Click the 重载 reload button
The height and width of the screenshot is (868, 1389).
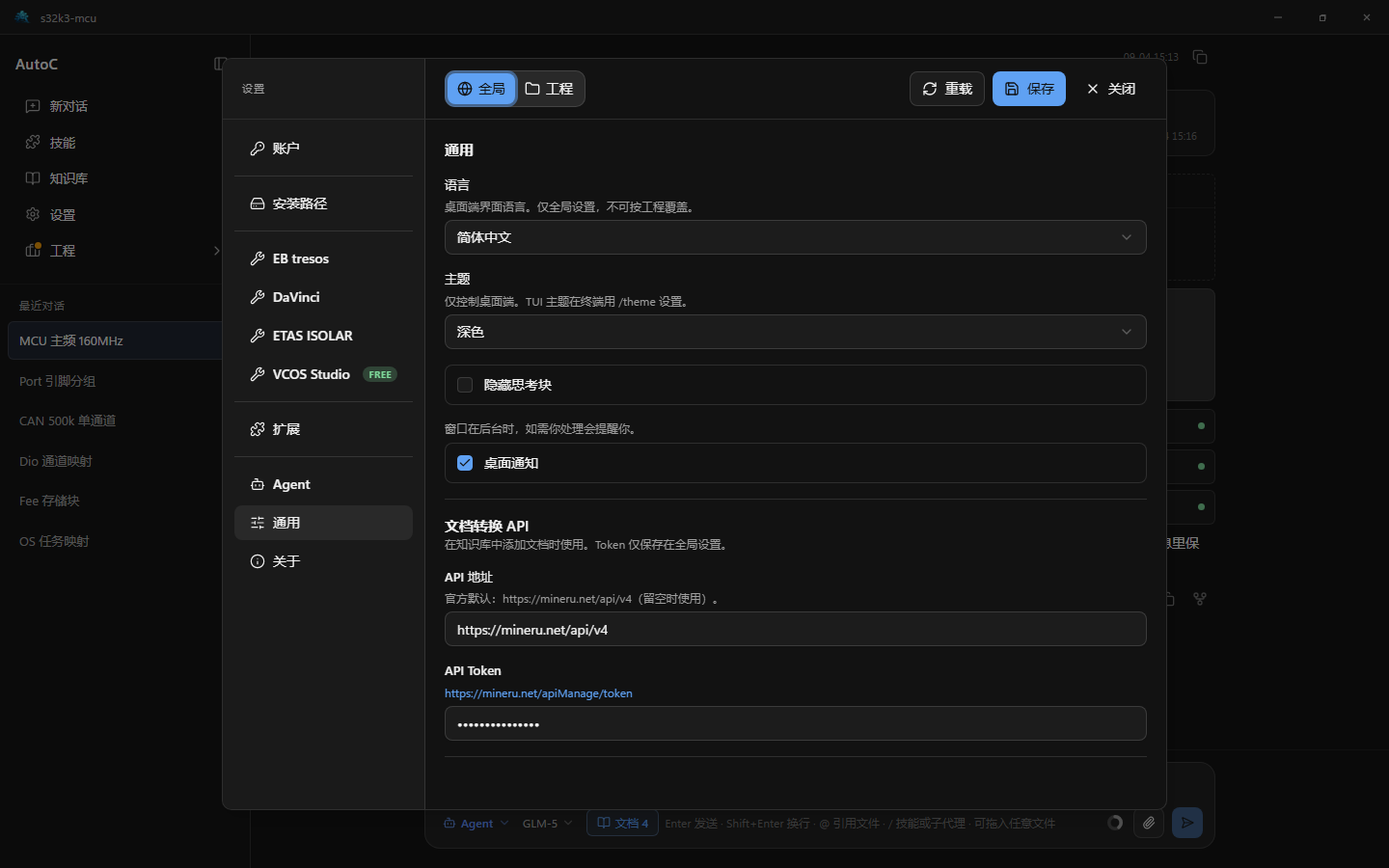point(947,89)
